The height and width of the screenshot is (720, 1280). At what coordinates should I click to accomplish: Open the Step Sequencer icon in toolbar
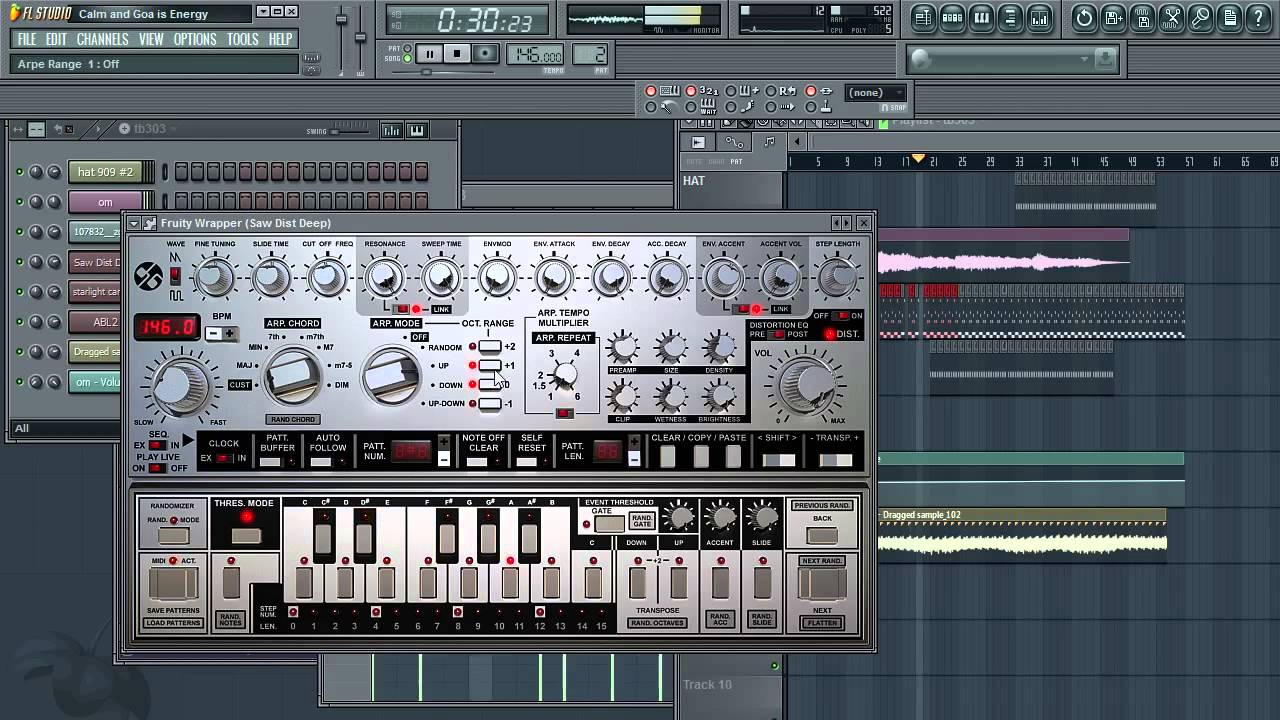click(x=952, y=17)
